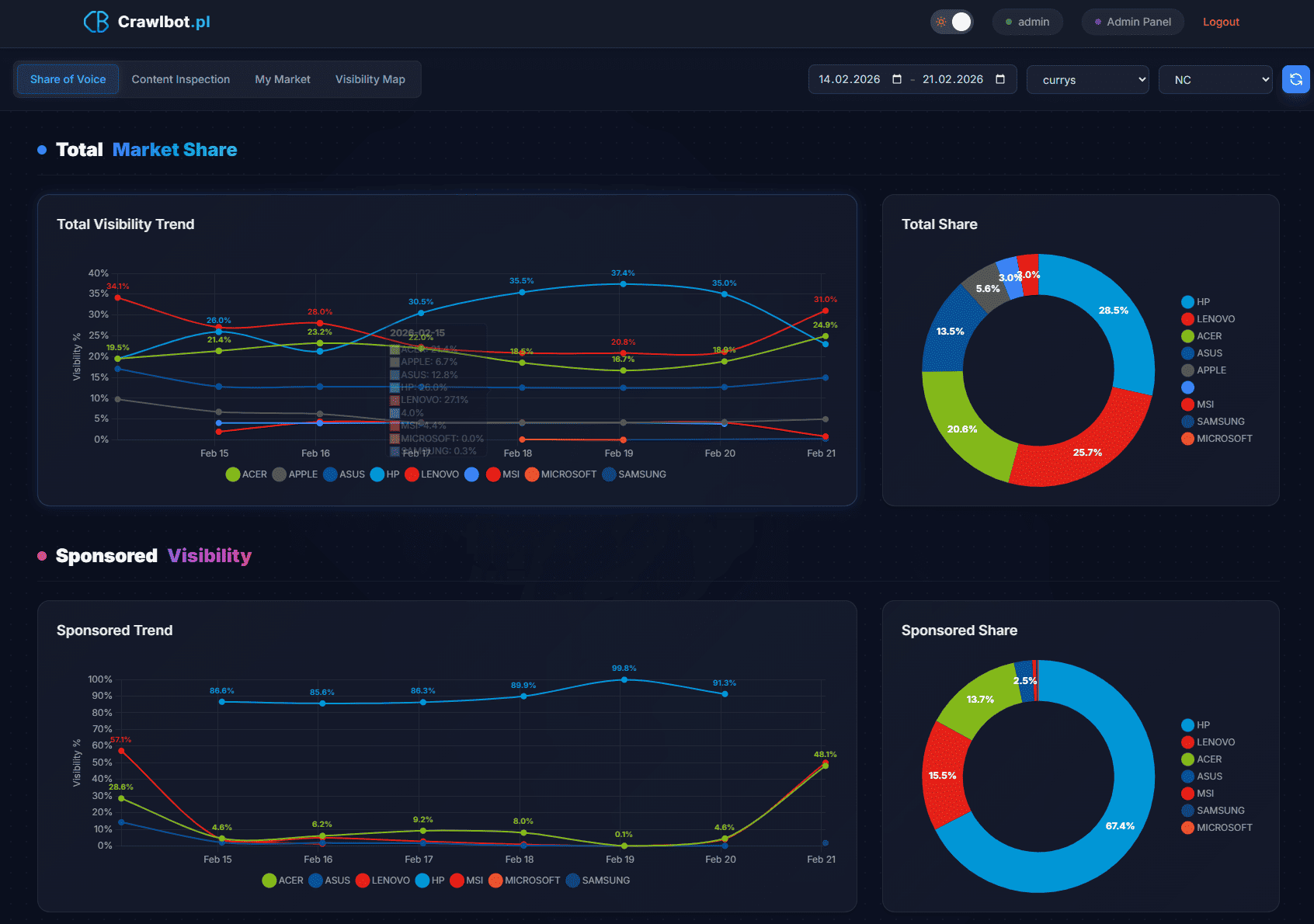The width and height of the screenshot is (1314, 924).
Task: Open the Admin Panel
Action: pyautogui.click(x=1132, y=22)
